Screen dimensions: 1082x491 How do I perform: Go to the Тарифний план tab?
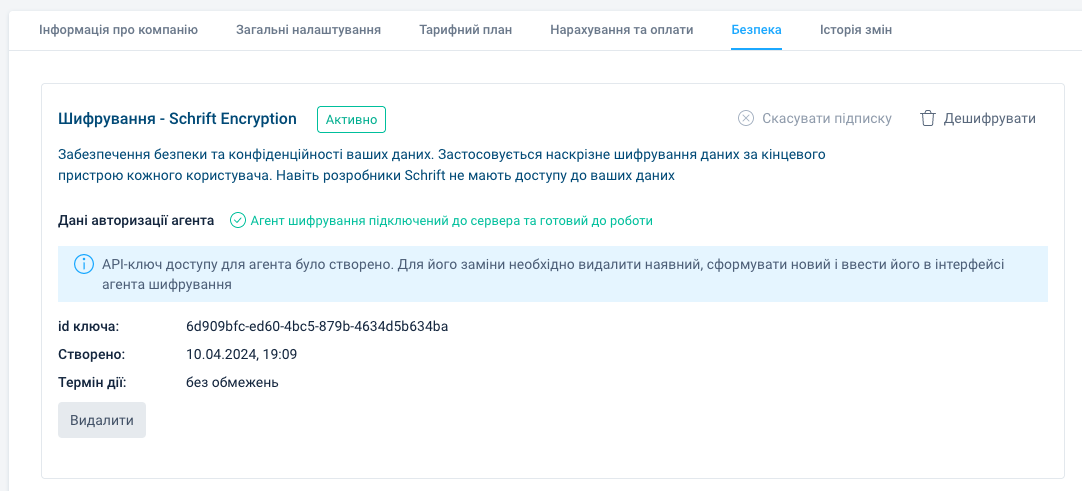point(465,30)
